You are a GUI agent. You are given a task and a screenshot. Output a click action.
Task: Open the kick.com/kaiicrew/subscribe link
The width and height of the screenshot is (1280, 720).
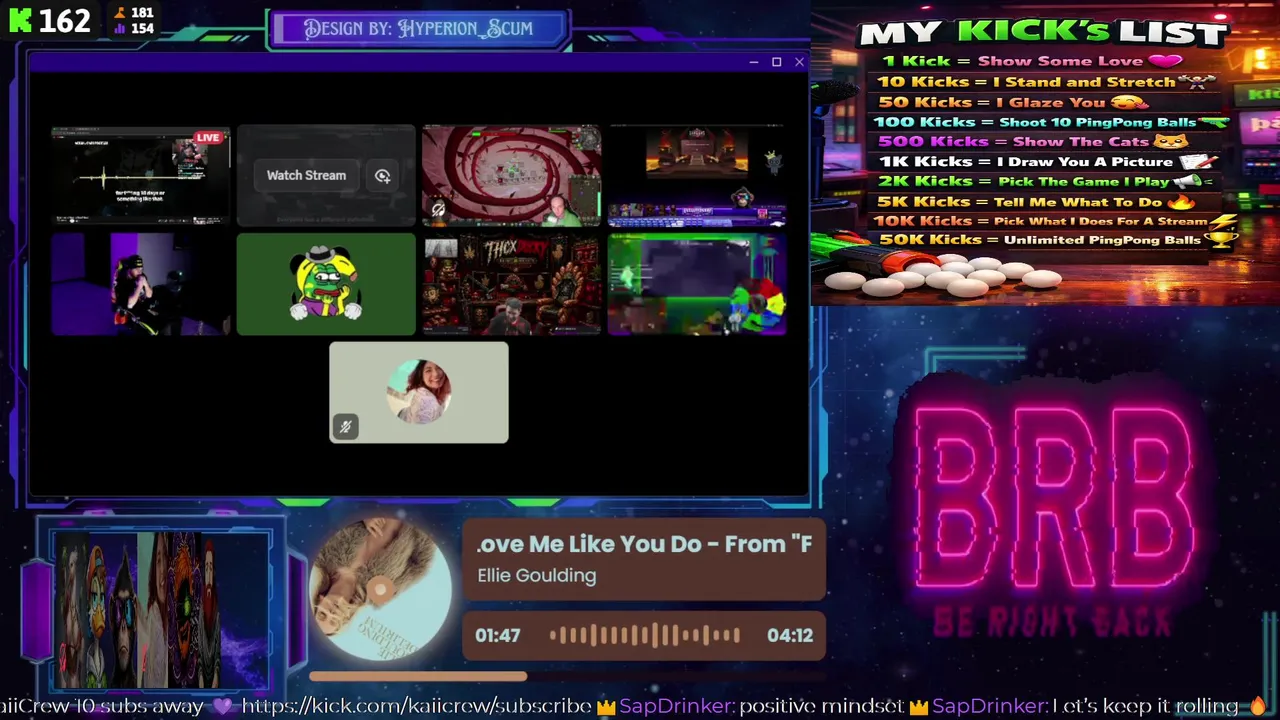point(416,707)
